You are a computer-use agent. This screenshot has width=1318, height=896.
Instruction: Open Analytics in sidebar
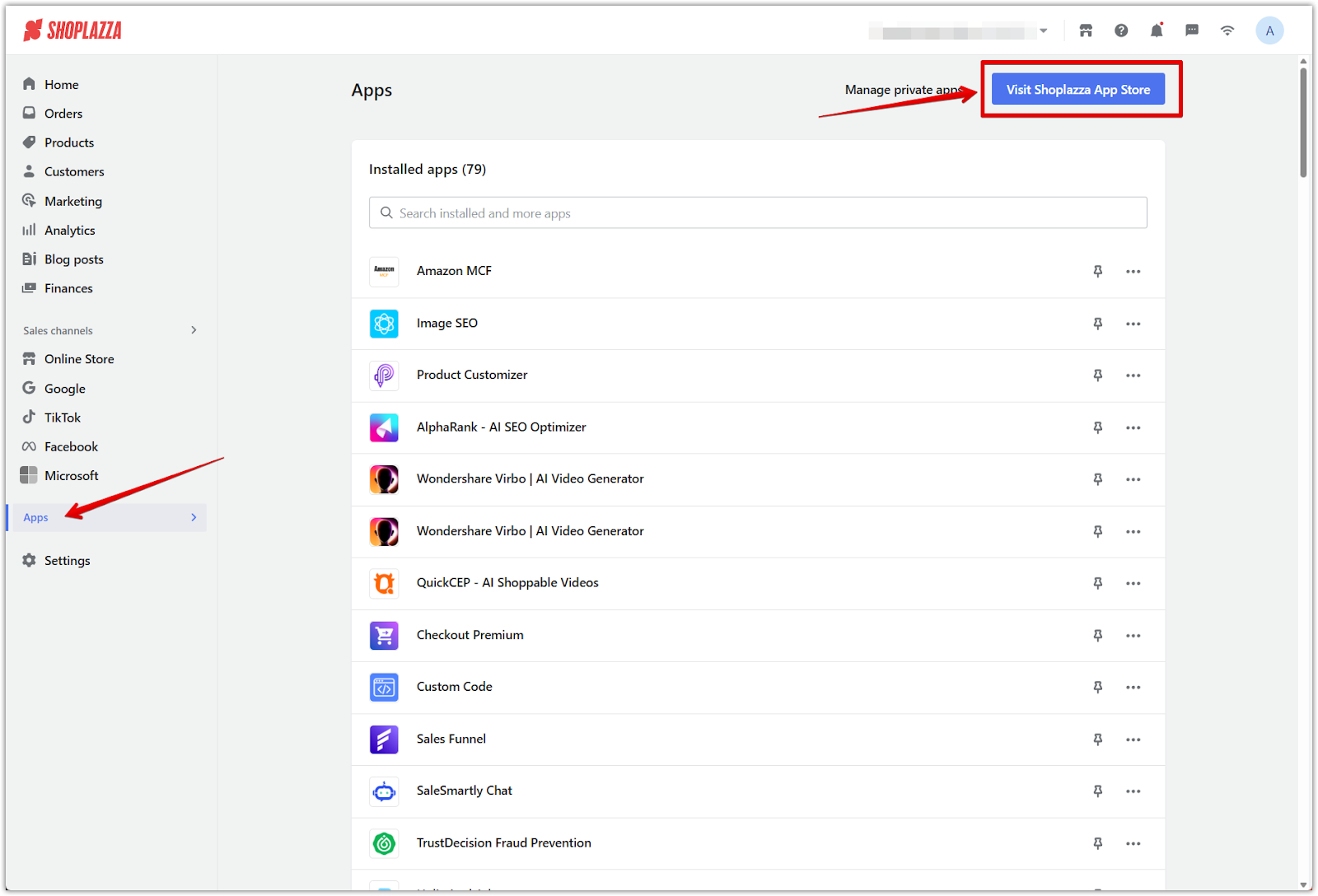click(x=70, y=230)
